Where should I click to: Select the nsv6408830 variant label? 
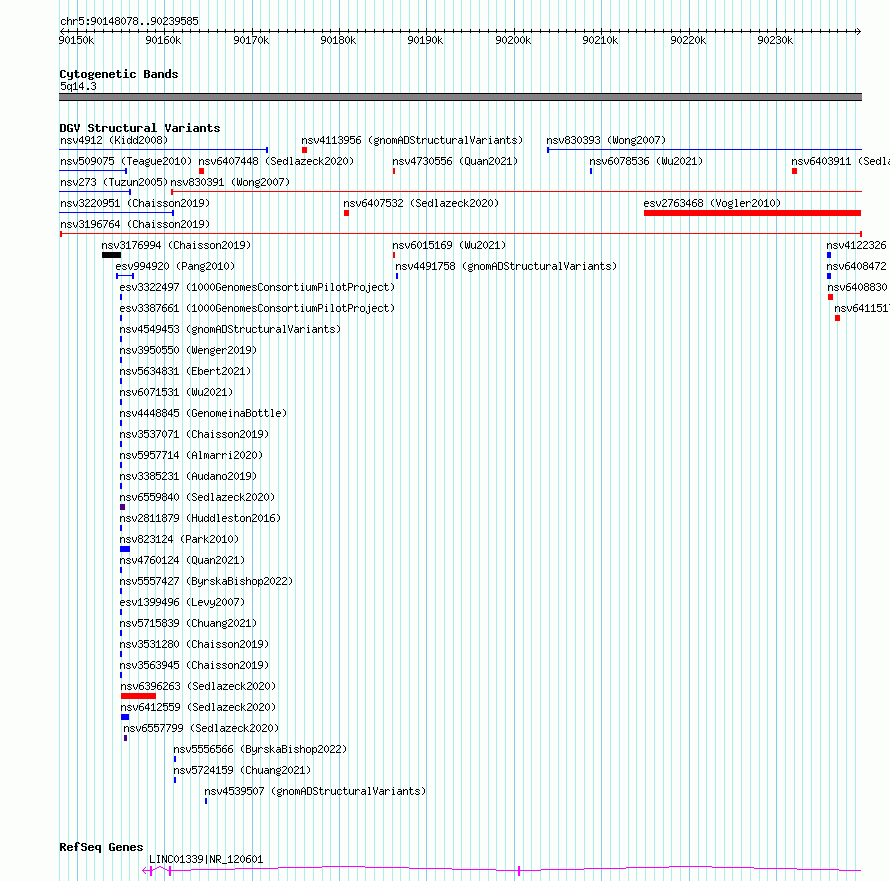pyautogui.click(x=857, y=287)
